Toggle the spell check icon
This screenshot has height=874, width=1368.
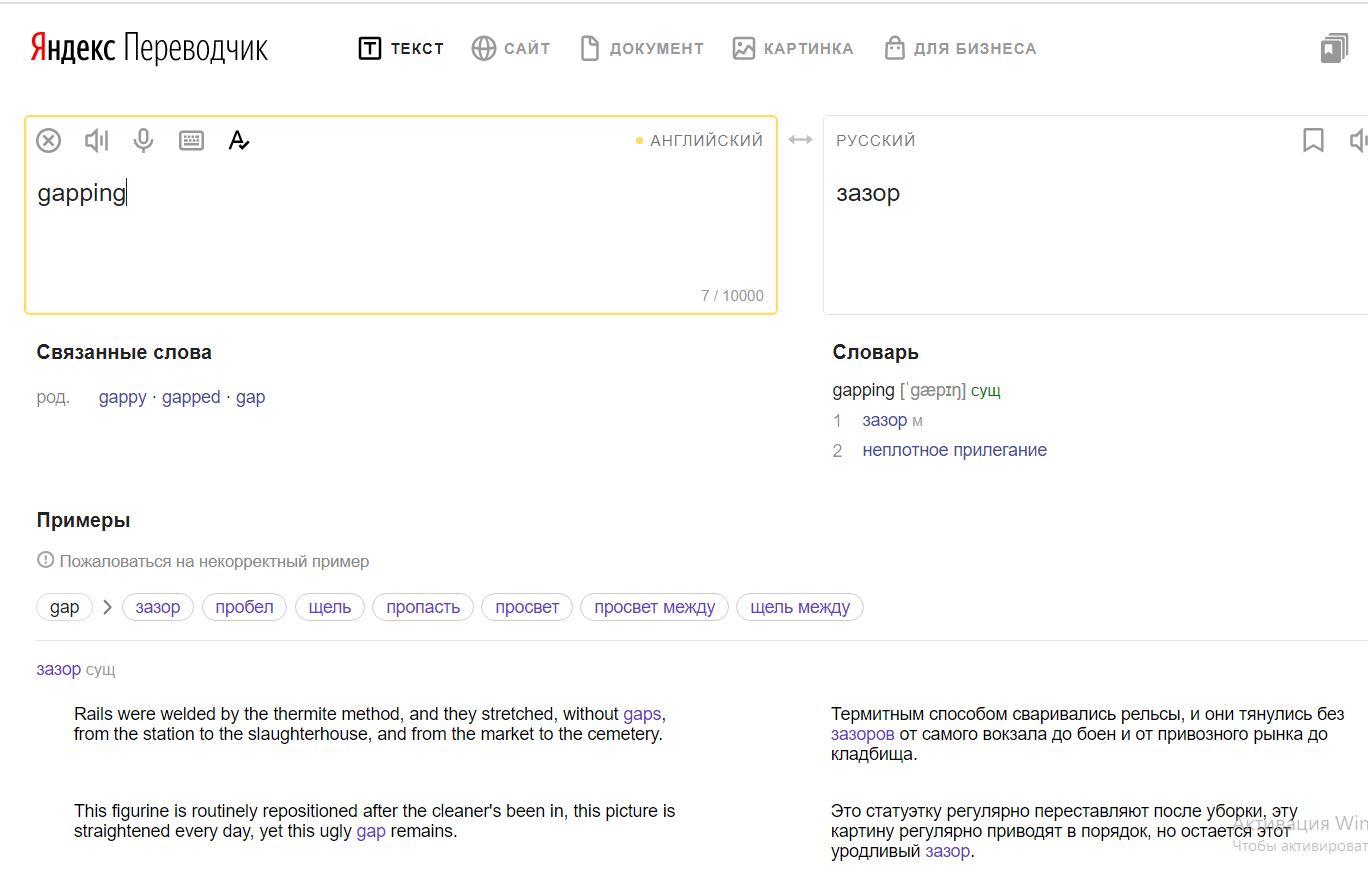[x=238, y=141]
